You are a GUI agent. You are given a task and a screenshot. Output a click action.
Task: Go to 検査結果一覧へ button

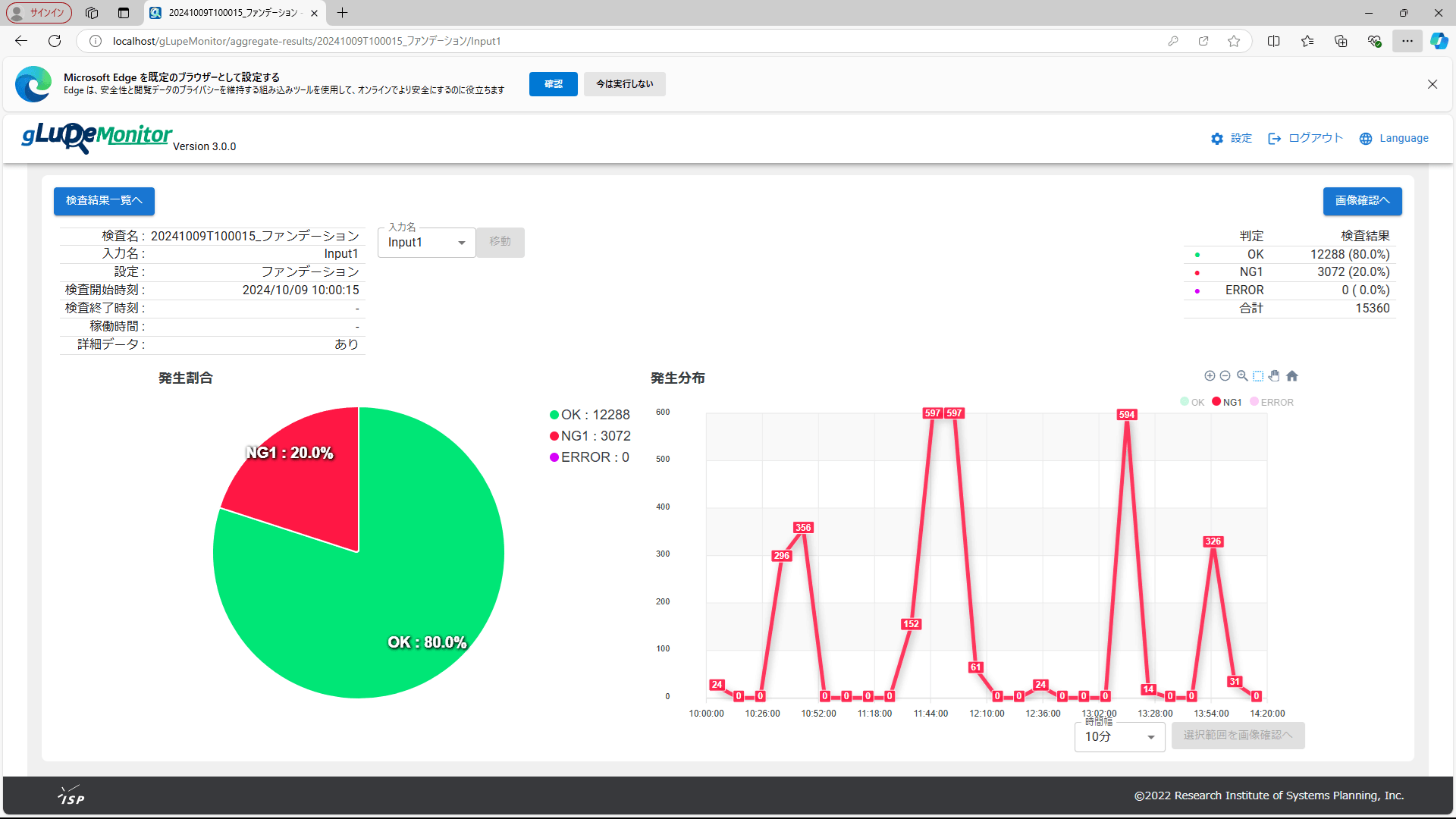coord(104,201)
